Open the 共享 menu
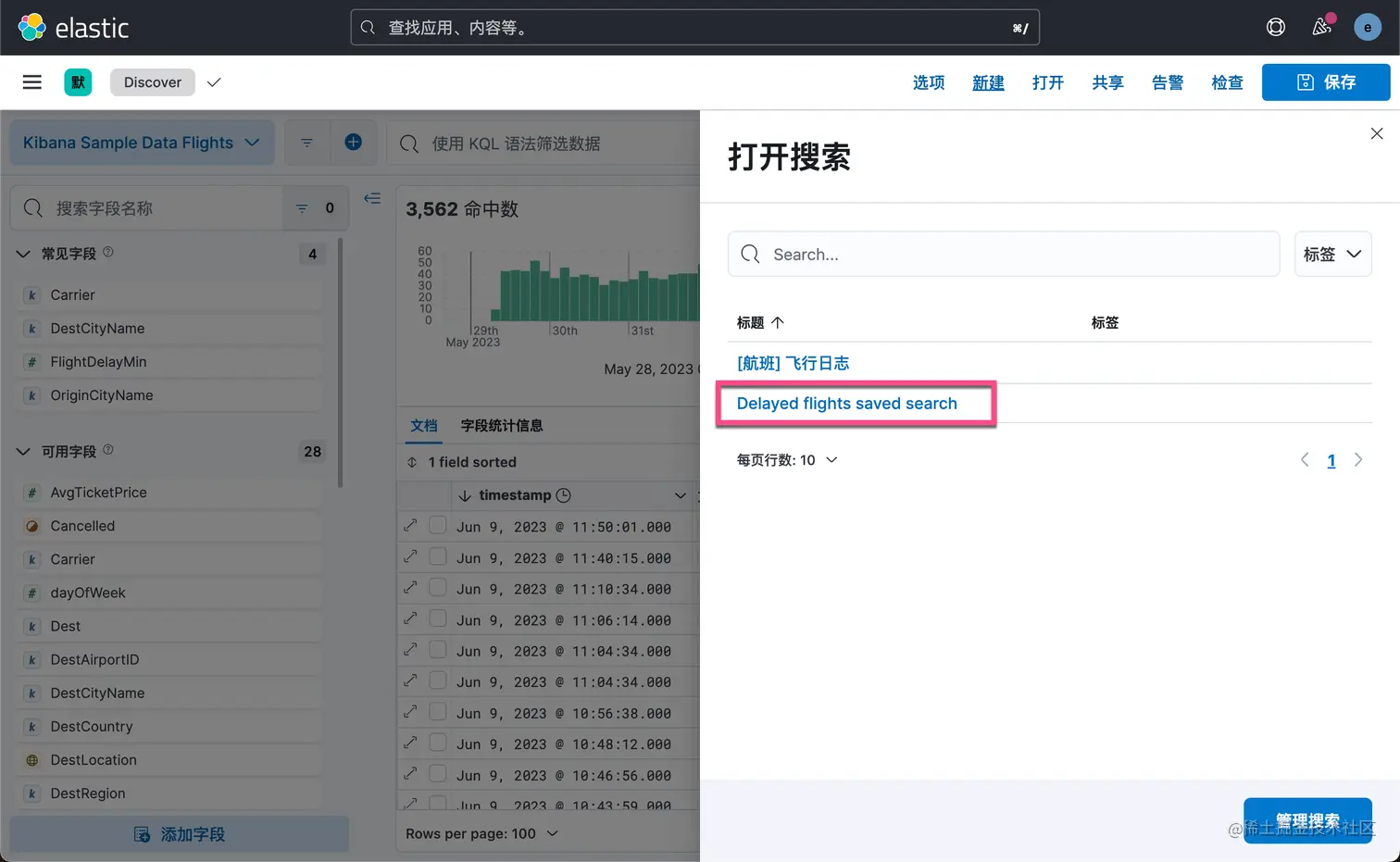 coord(1107,82)
